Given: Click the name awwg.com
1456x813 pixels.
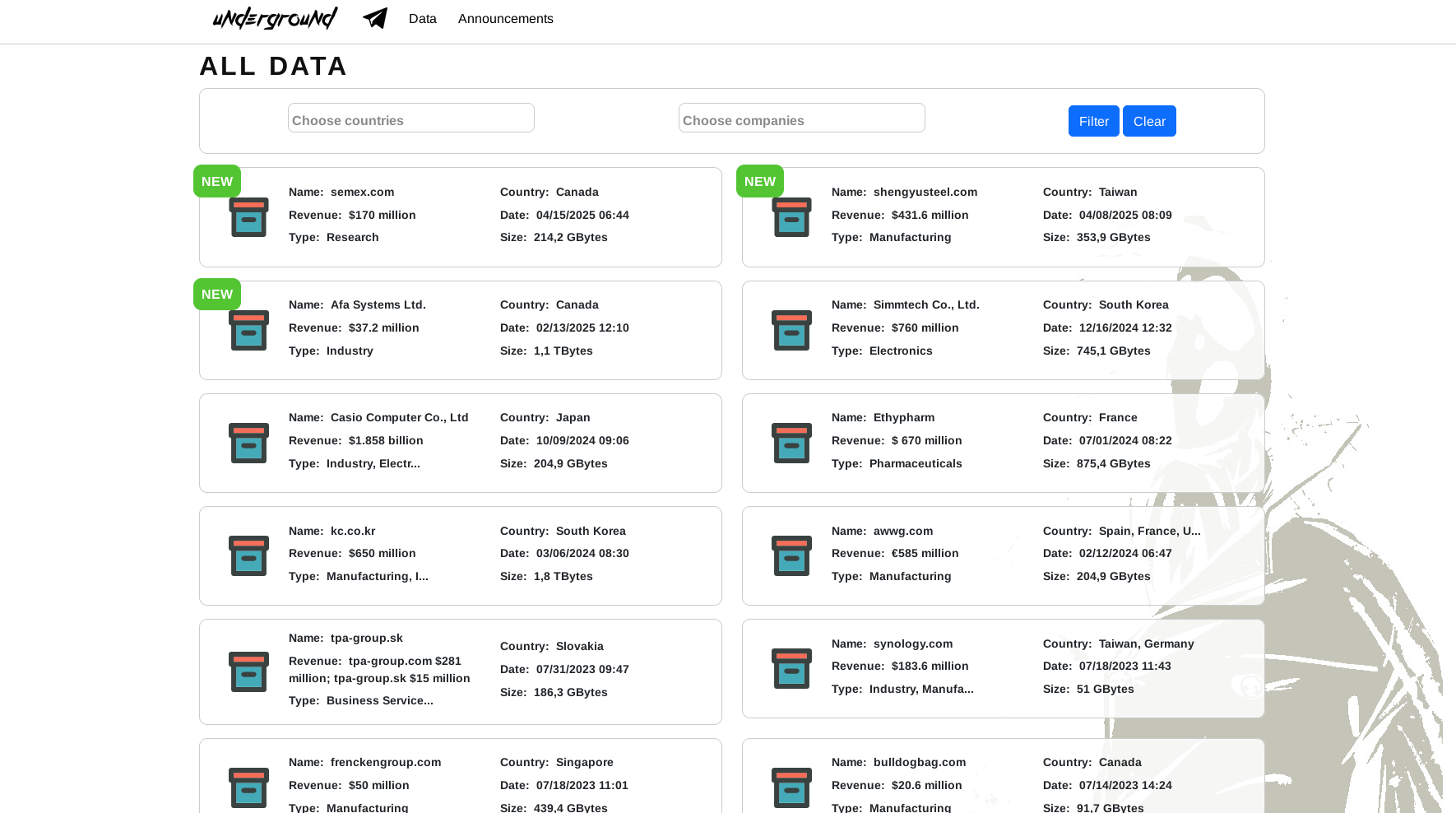Looking at the screenshot, I should pyautogui.click(x=903, y=531).
